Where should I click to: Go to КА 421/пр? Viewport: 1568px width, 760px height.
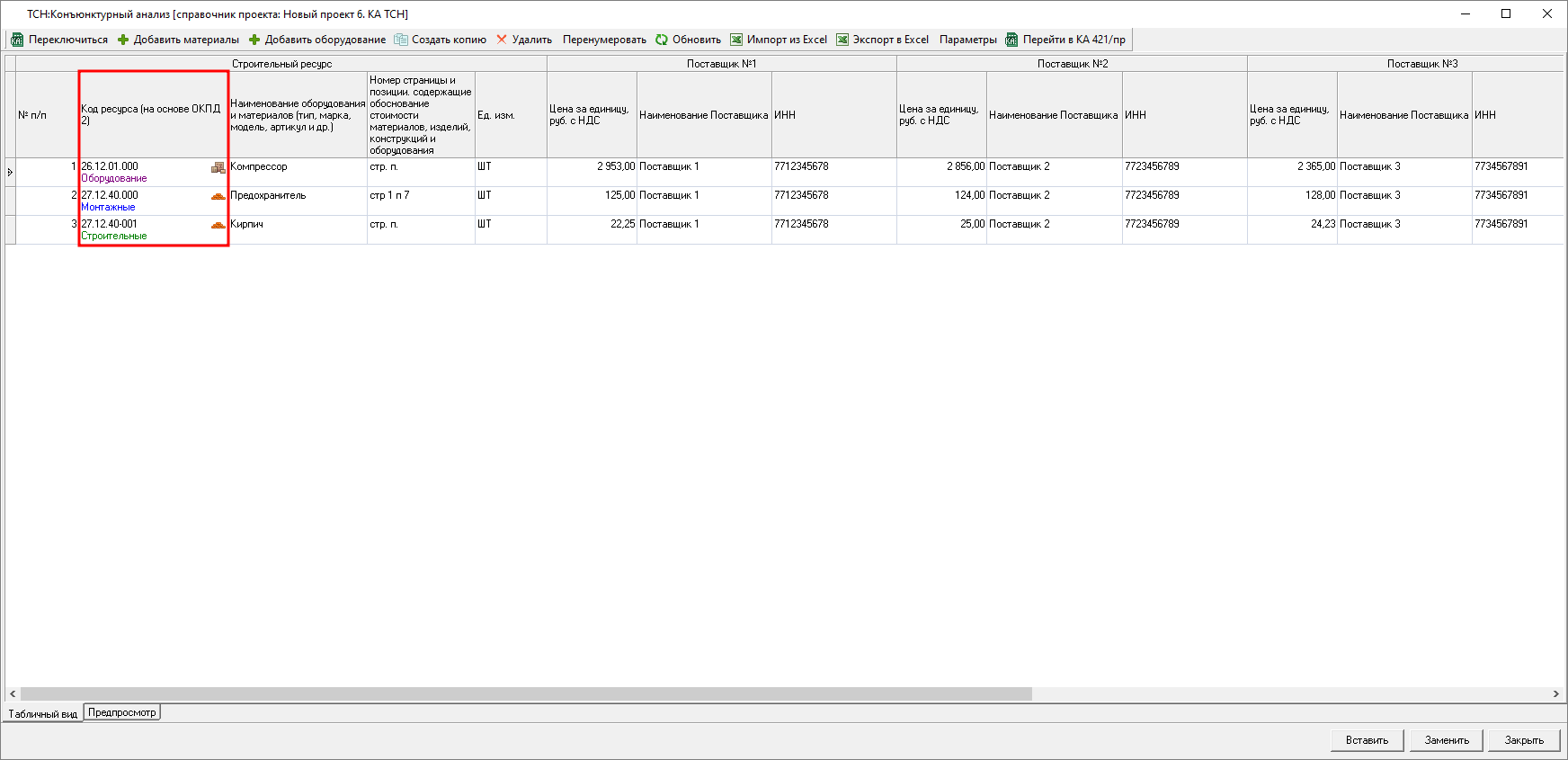pos(1065,40)
